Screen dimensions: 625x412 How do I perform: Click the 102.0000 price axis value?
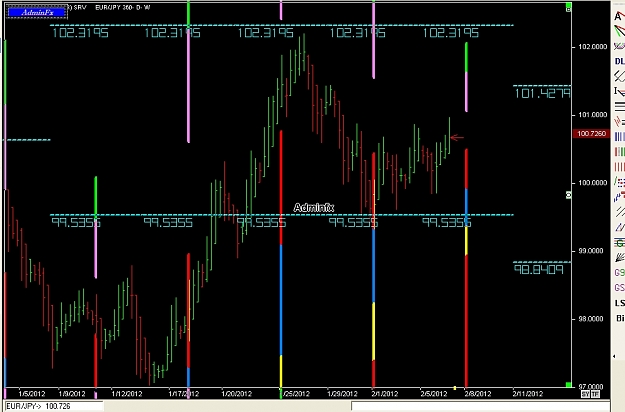(x=593, y=47)
